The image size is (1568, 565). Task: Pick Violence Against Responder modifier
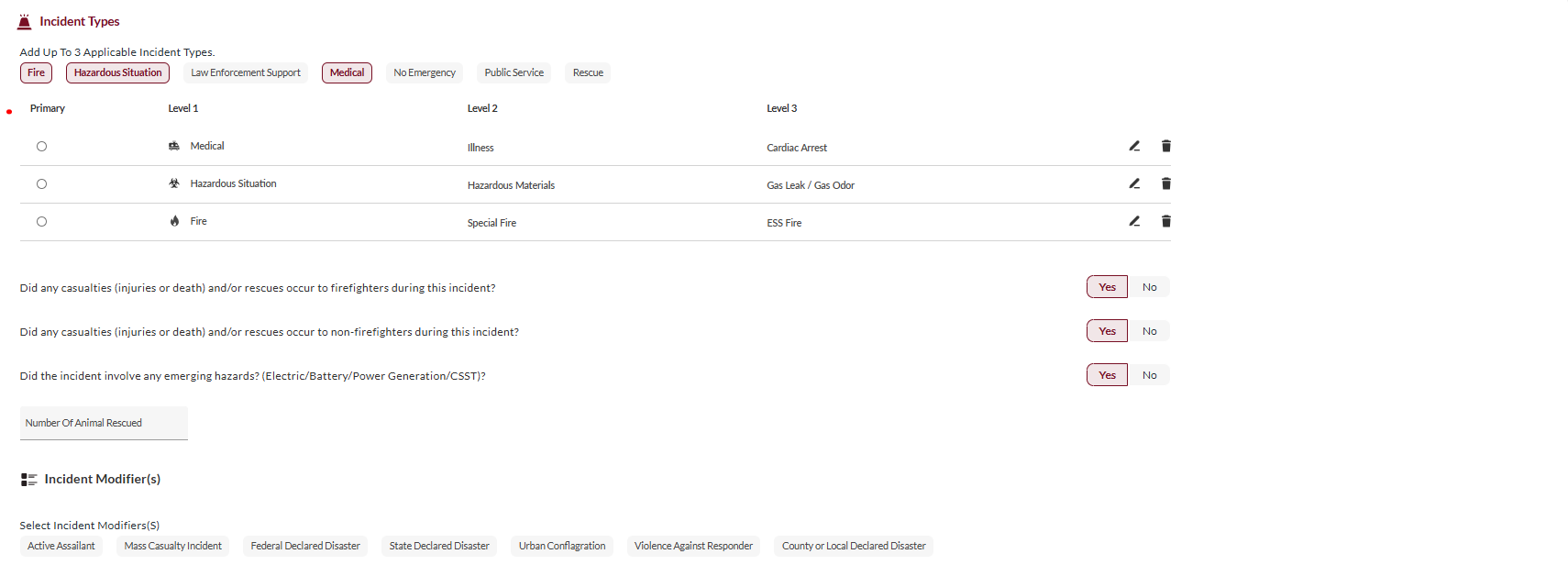[693, 546]
